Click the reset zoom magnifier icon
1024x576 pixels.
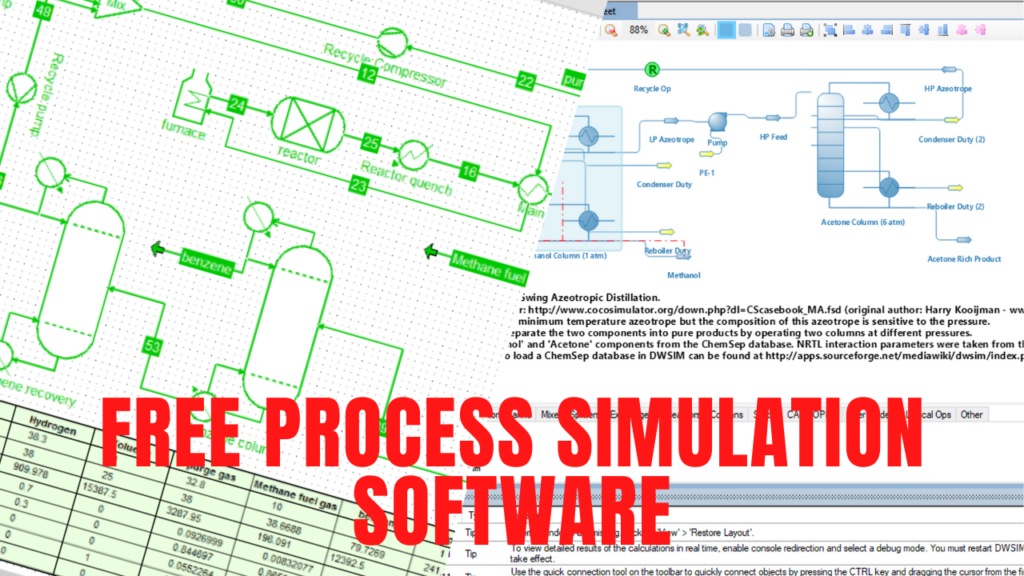(702, 30)
